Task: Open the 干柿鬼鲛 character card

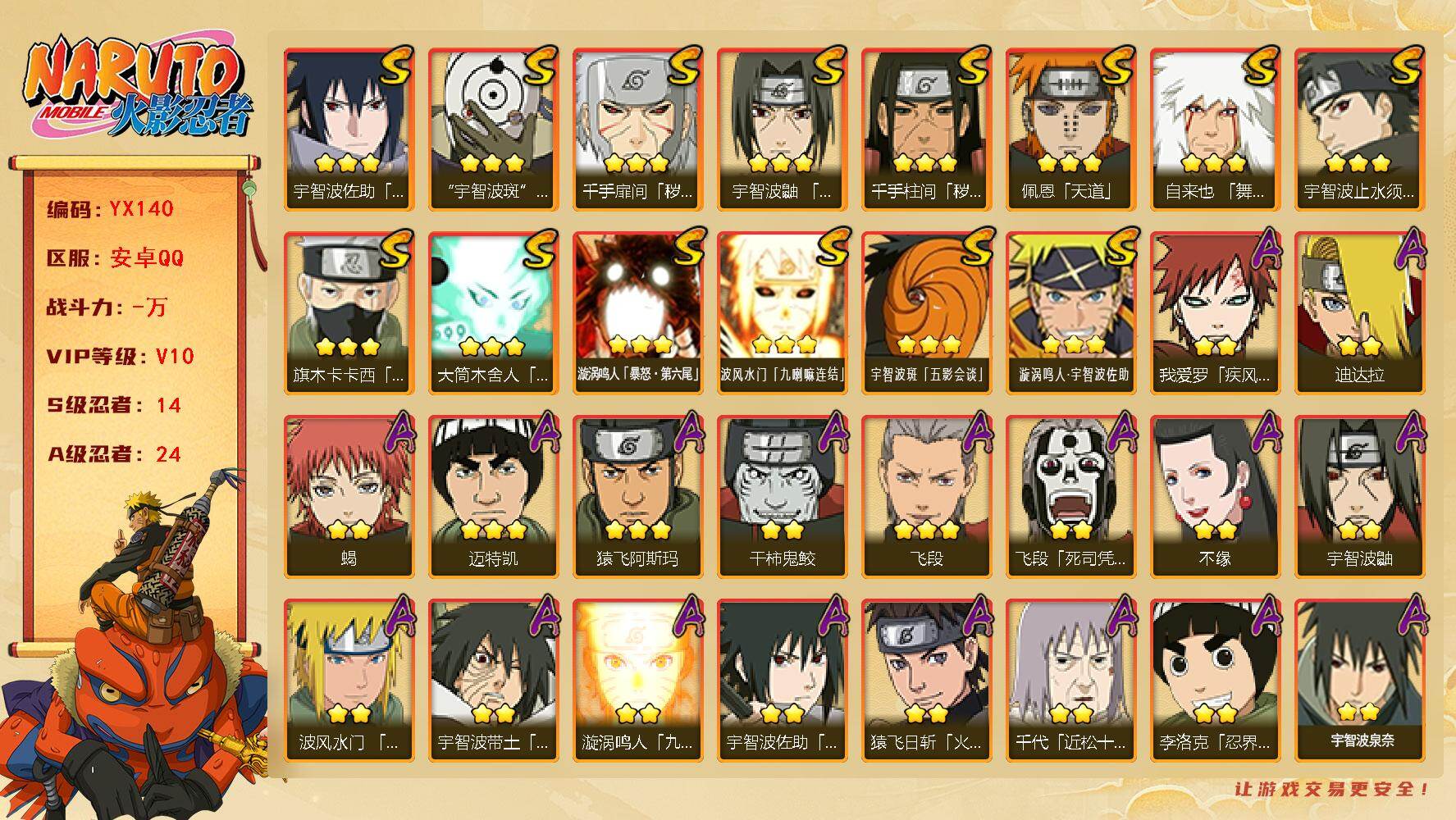Action: (x=782, y=497)
